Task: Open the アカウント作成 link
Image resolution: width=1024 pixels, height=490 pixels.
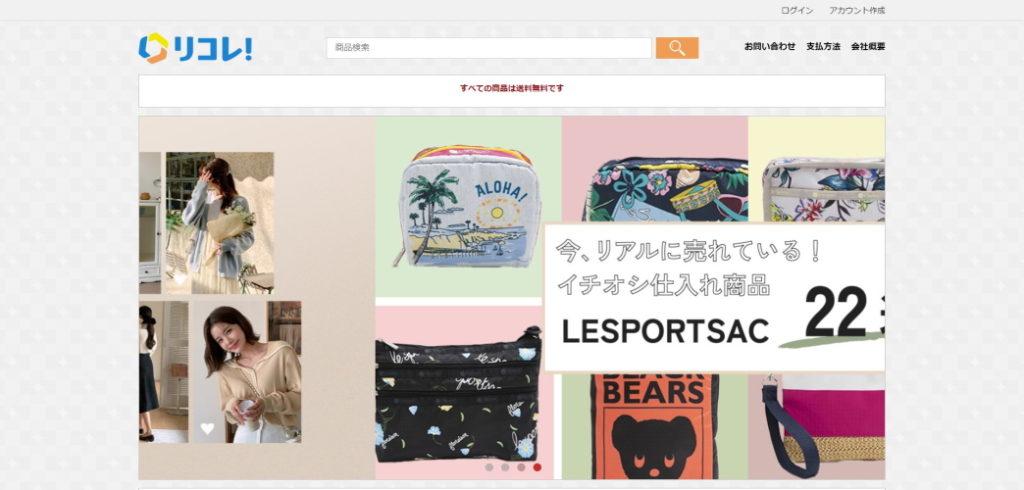Action: click(x=857, y=10)
